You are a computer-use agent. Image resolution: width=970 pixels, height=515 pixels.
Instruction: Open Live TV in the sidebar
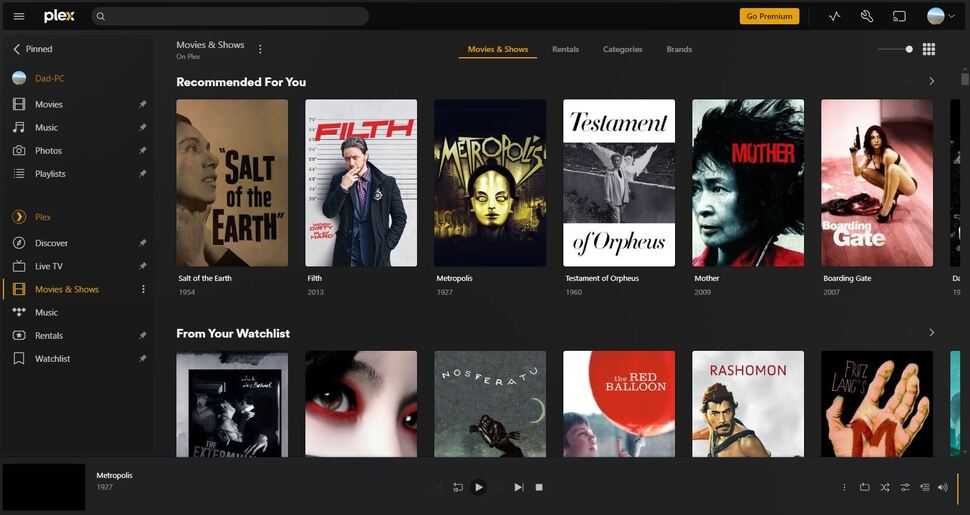pyautogui.click(x=48, y=266)
